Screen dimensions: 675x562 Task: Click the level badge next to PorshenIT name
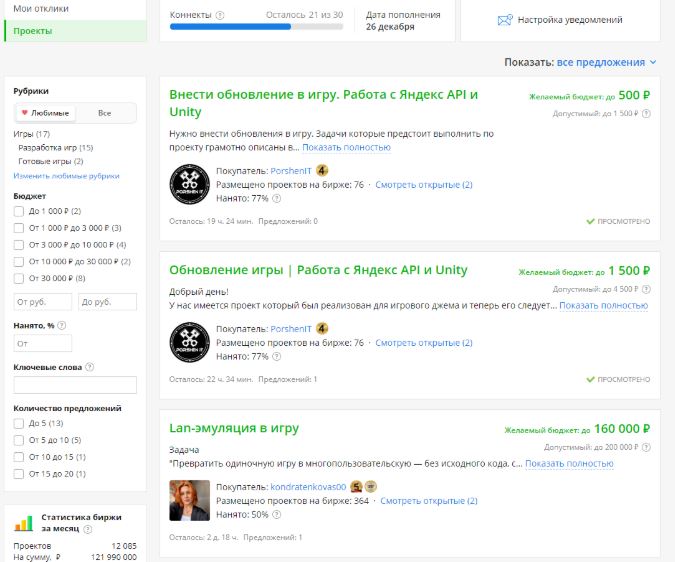pos(322,171)
